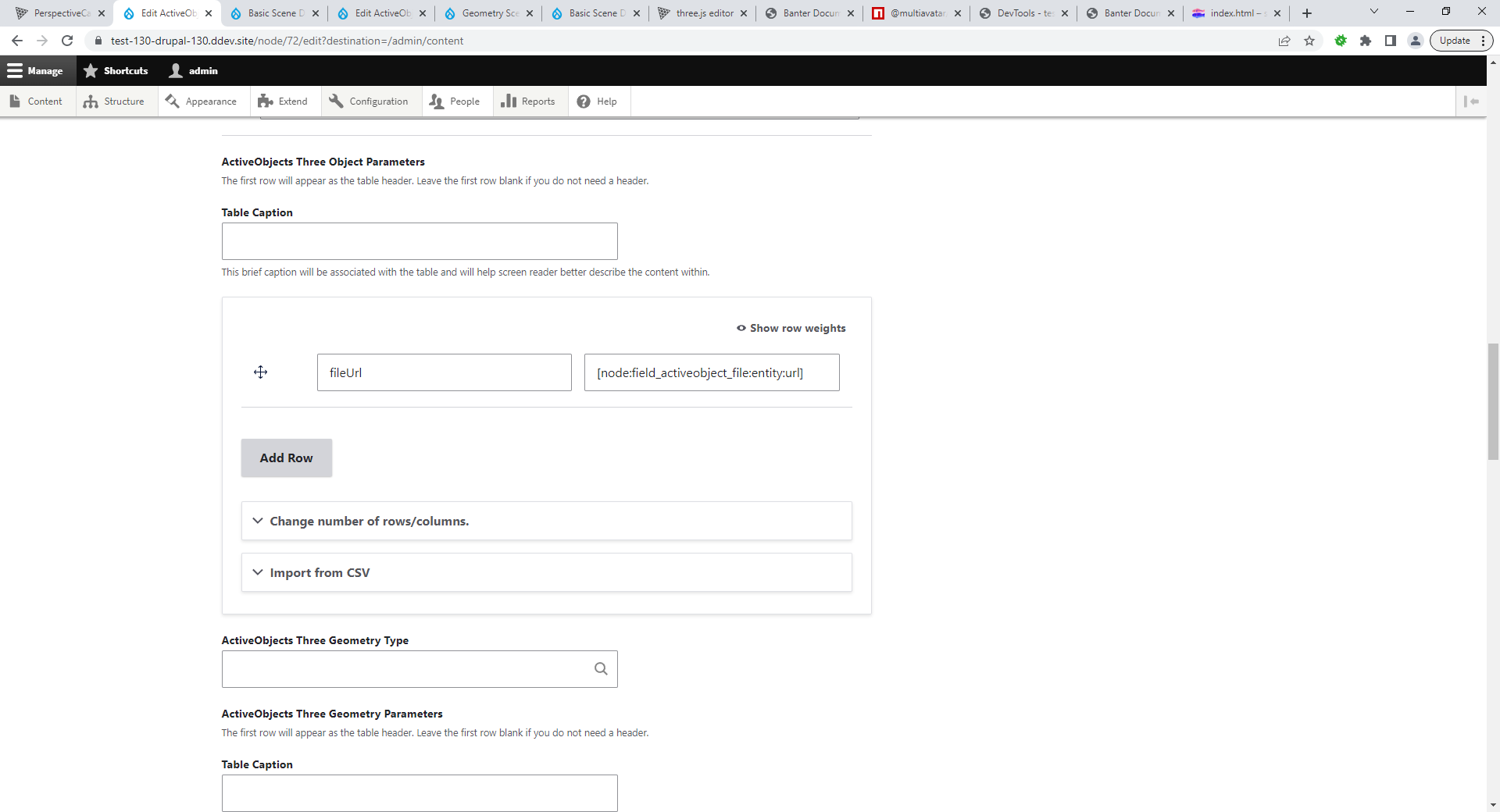This screenshot has height=812, width=1500.
Task: Open browser side panel icon
Action: (x=1391, y=41)
